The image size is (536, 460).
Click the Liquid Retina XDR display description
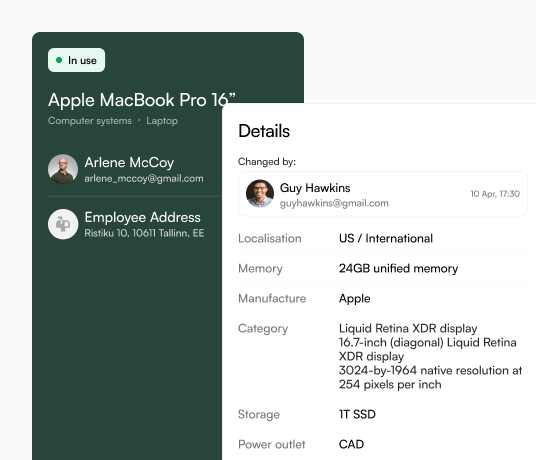pyautogui.click(x=430, y=356)
